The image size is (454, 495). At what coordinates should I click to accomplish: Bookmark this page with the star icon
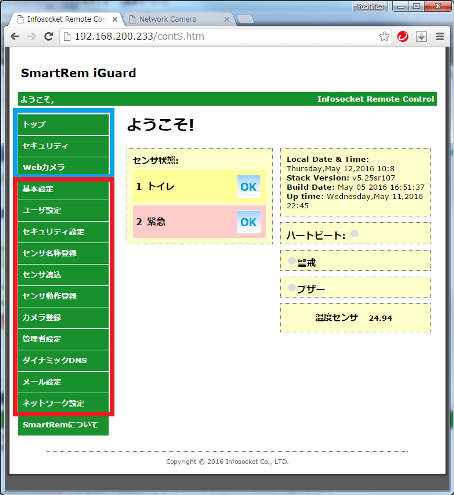pyautogui.click(x=384, y=36)
